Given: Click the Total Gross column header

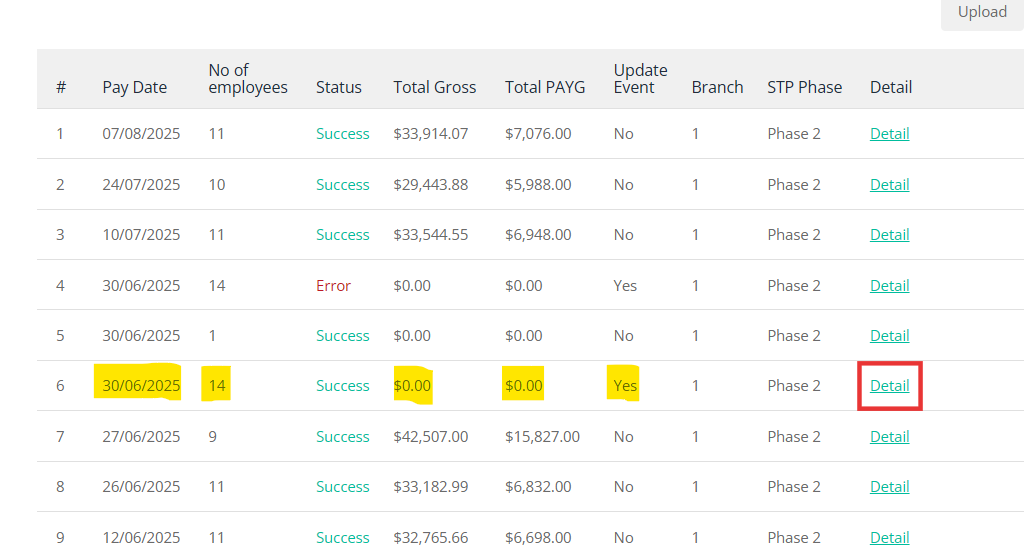Looking at the screenshot, I should [x=434, y=87].
